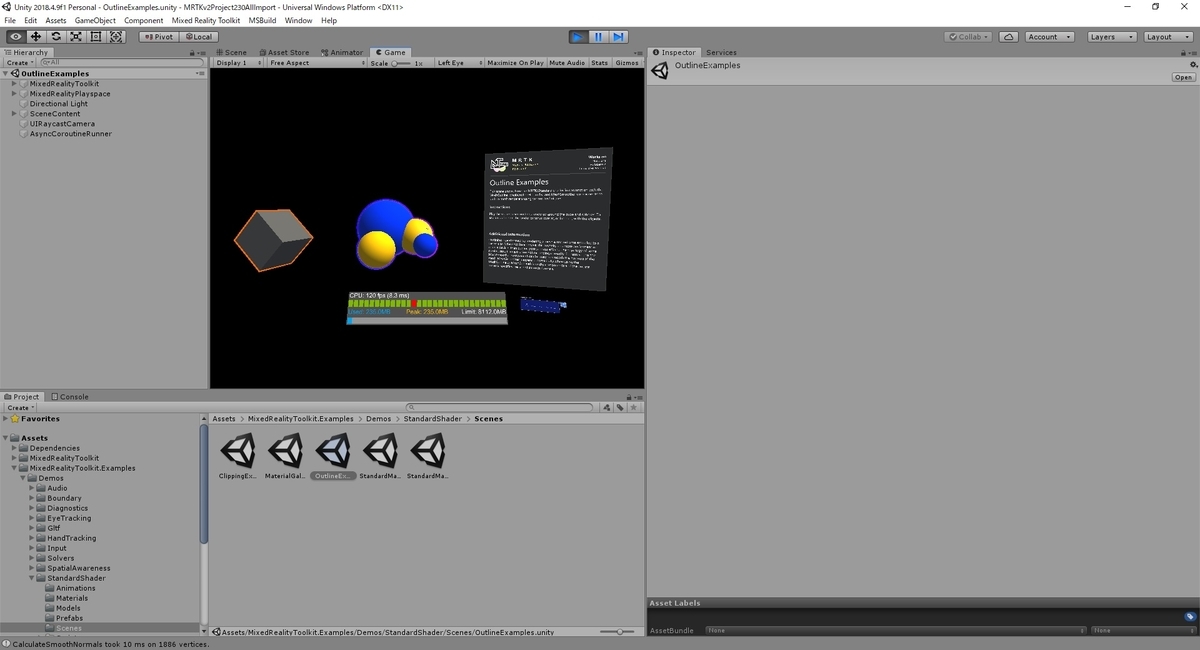Open the Display 1 dropdown
The height and width of the screenshot is (650, 1200).
pyautogui.click(x=239, y=63)
